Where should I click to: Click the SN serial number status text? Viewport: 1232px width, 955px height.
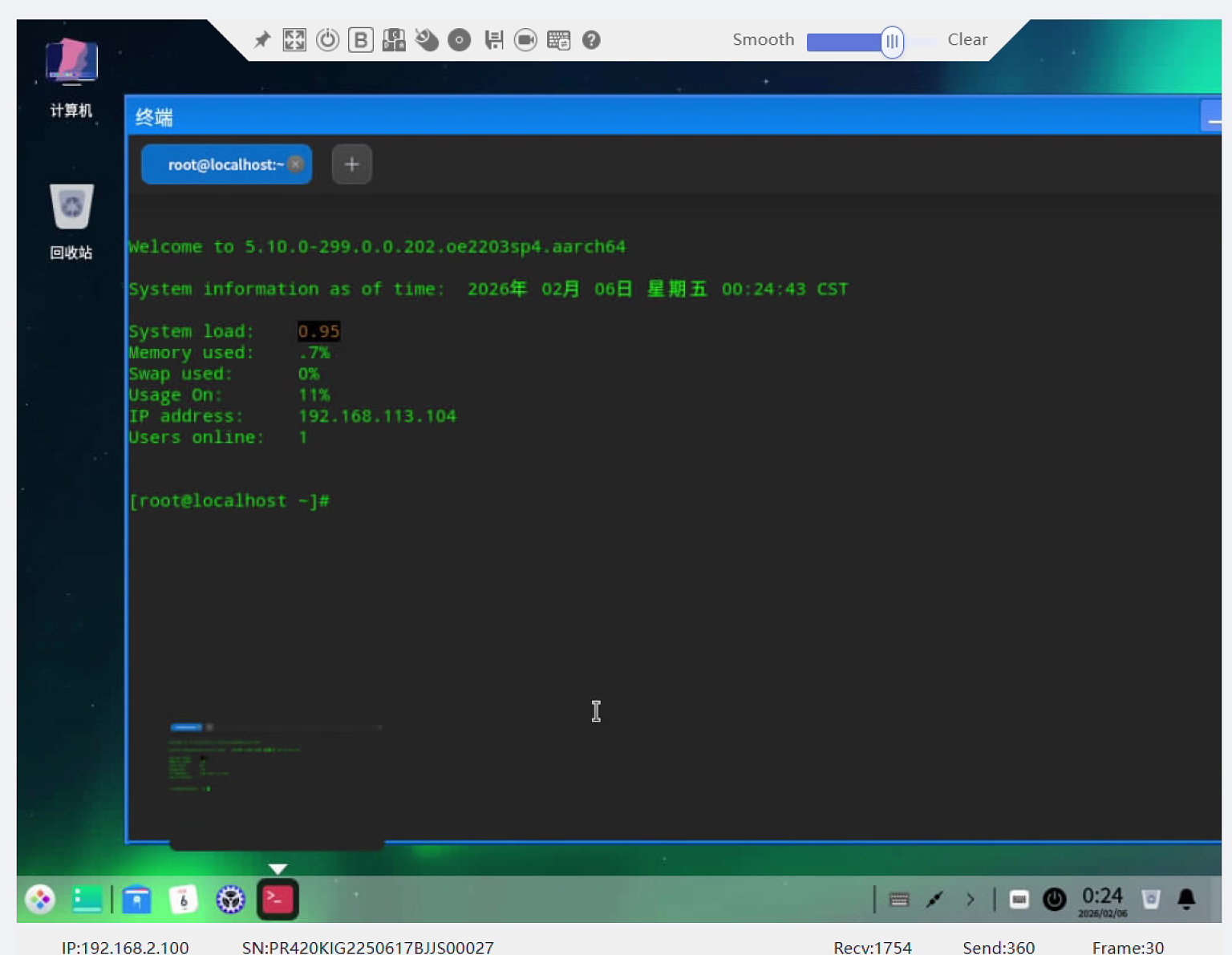coord(368,947)
